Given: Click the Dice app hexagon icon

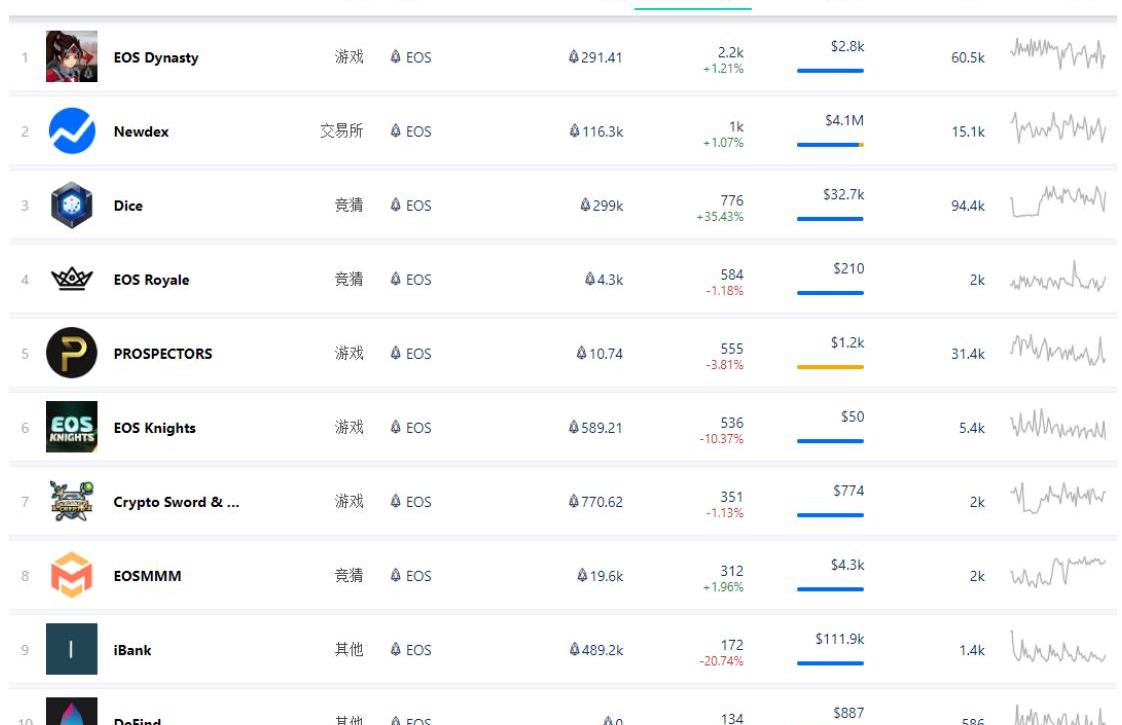Looking at the screenshot, I should coord(72,205).
